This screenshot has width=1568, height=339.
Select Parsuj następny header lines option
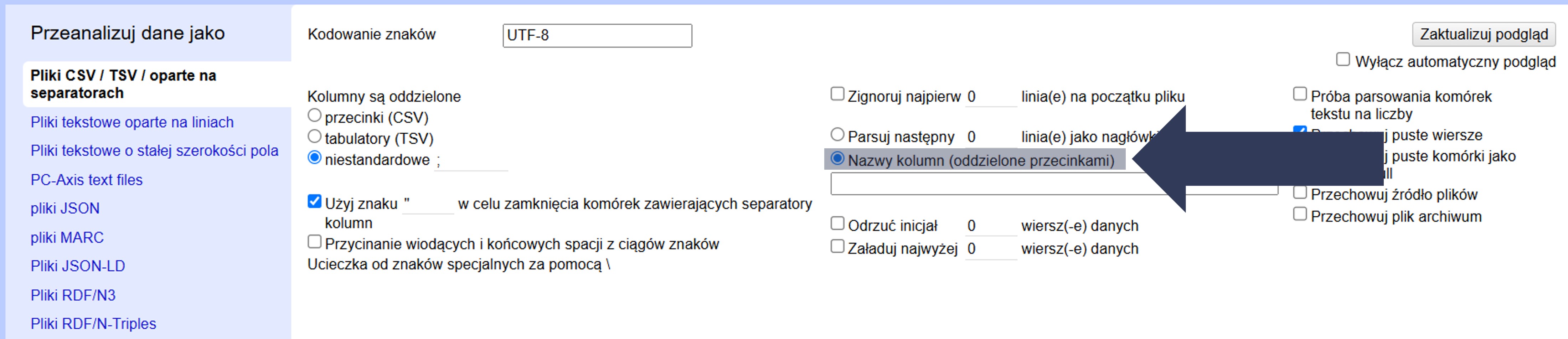[837, 134]
